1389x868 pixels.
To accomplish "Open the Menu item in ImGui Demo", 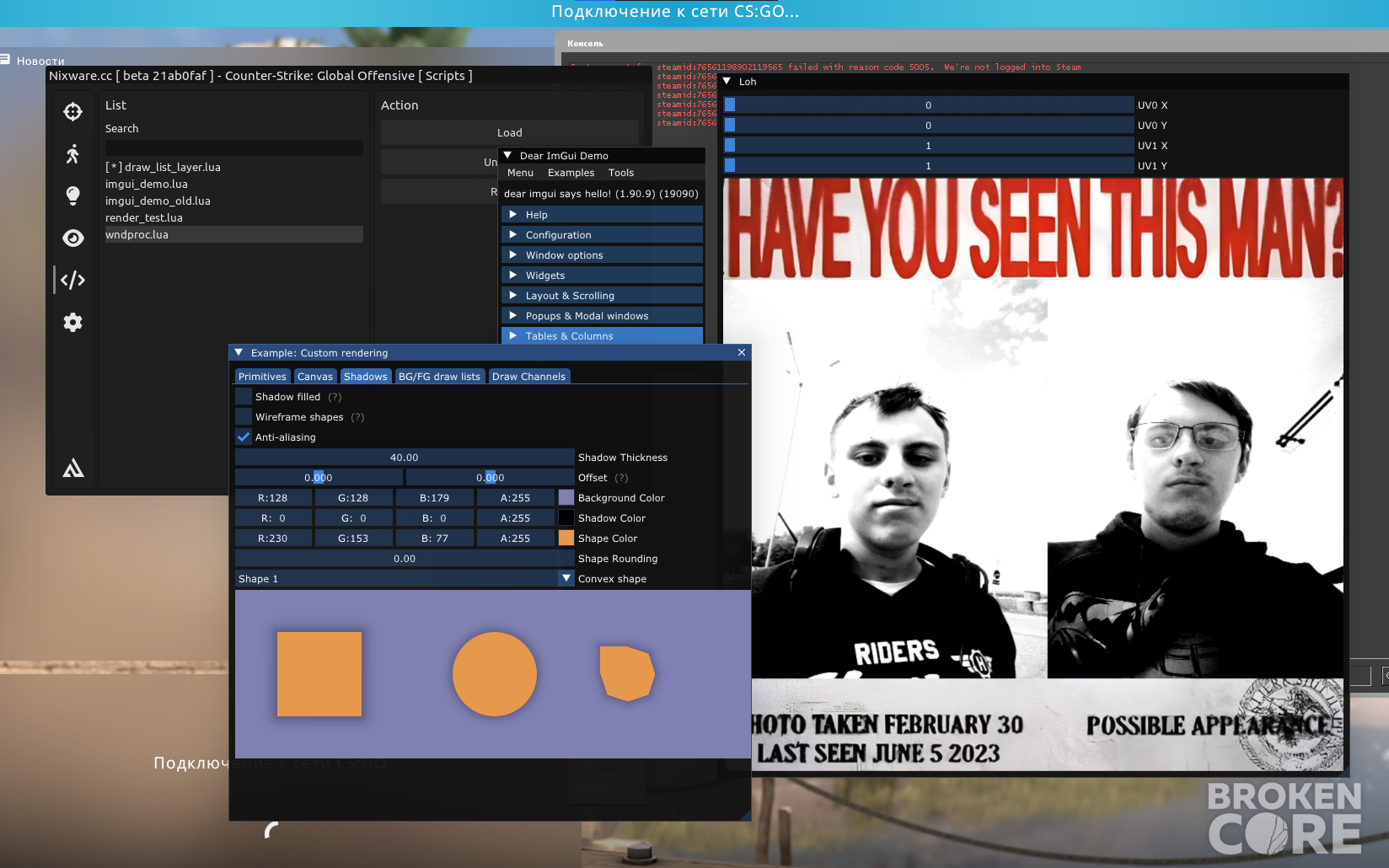I will pyautogui.click(x=520, y=173).
